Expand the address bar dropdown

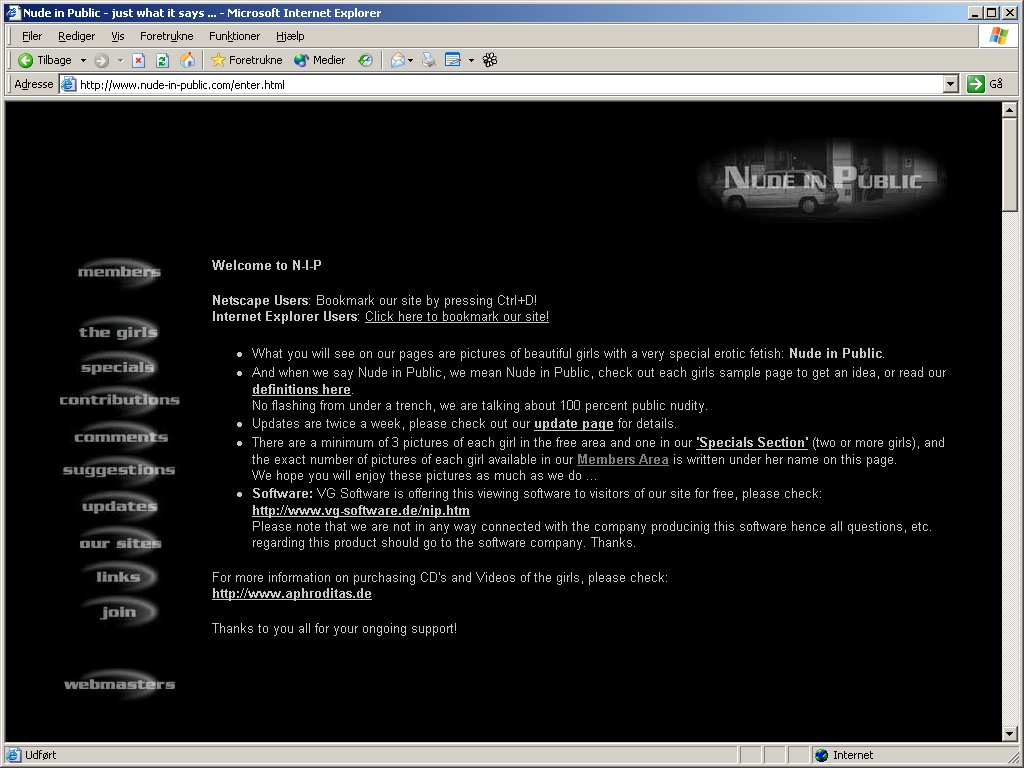coord(951,84)
